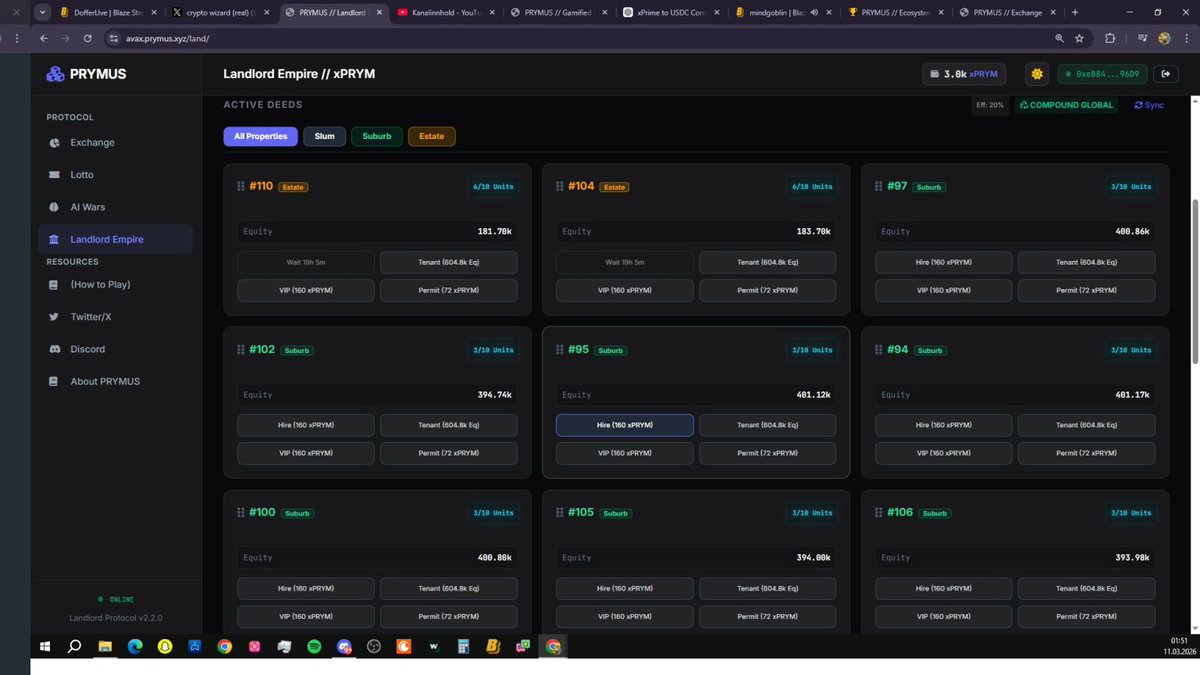Image resolution: width=1200 pixels, height=675 pixels.
Task: Click the drag handle on deed #104
Action: [559, 186]
